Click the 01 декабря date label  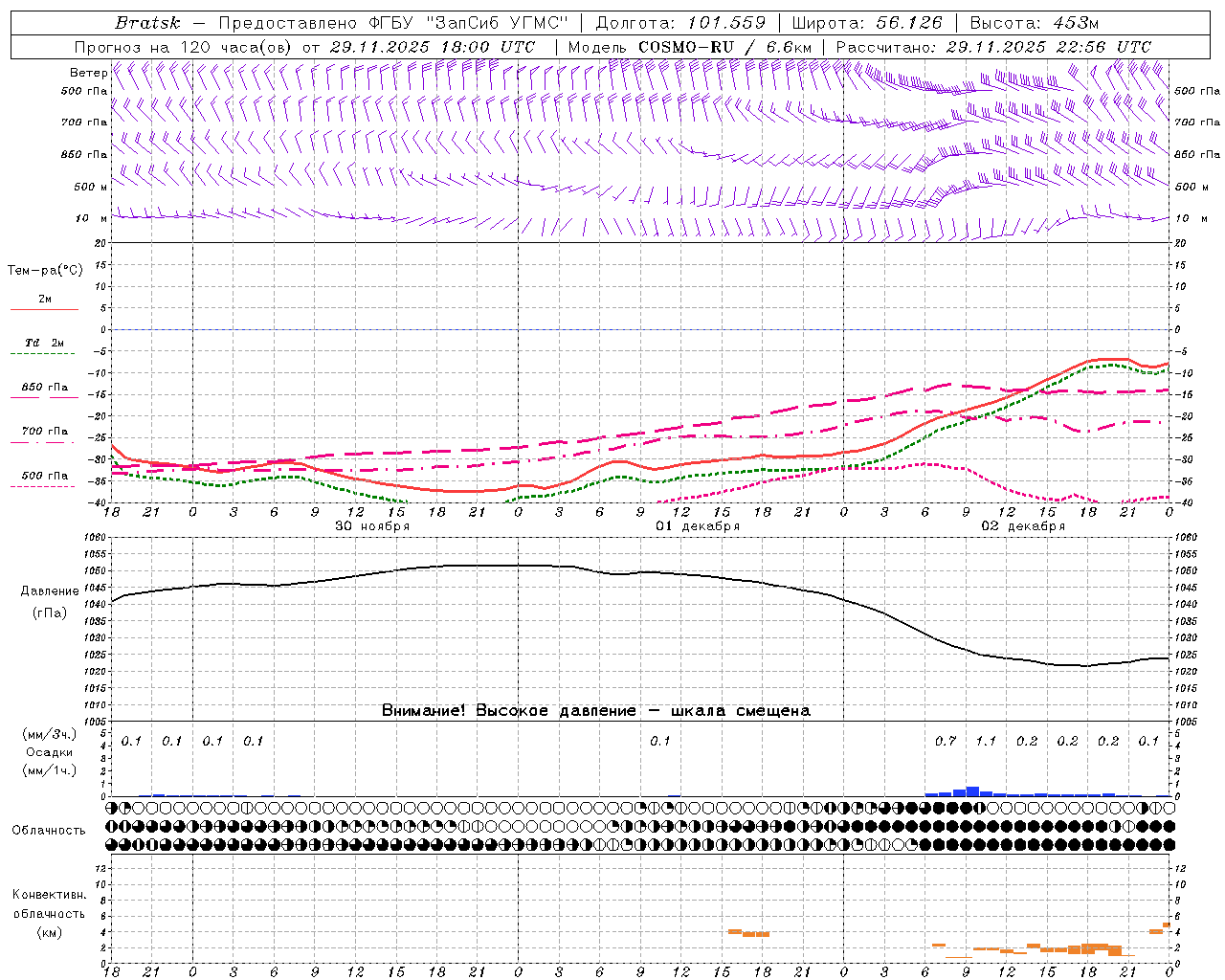(698, 526)
